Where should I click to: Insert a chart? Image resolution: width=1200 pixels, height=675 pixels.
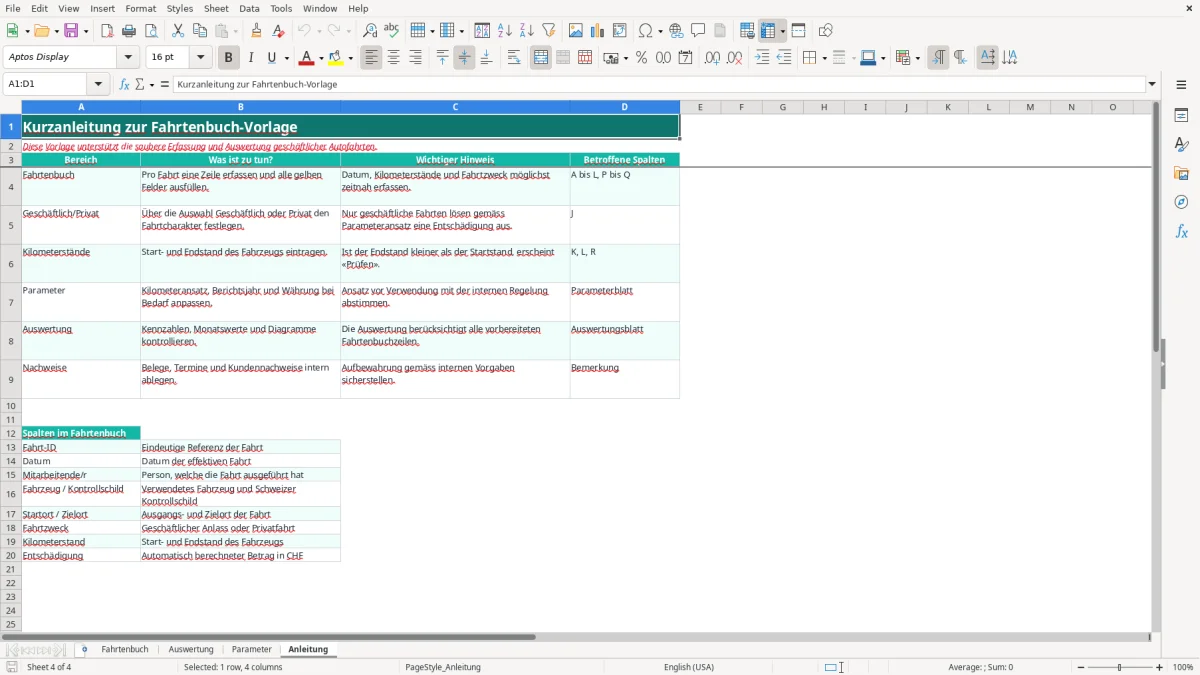click(598, 31)
